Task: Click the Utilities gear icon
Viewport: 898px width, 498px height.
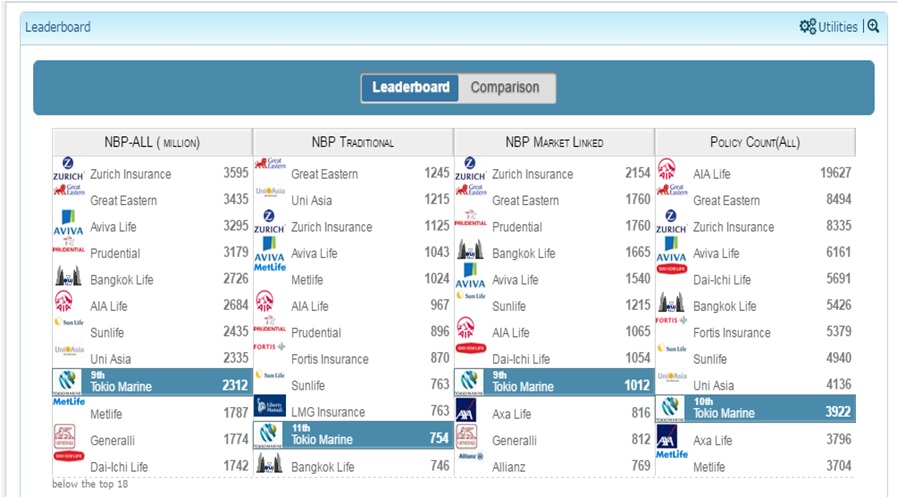Action: (x=807, y=27)
